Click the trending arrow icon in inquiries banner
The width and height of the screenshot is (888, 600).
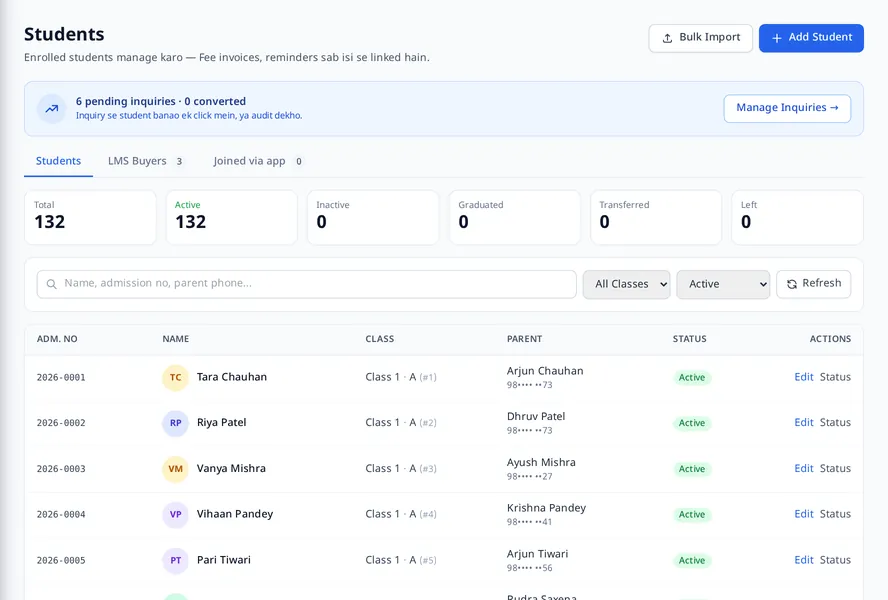coord(52,108)
